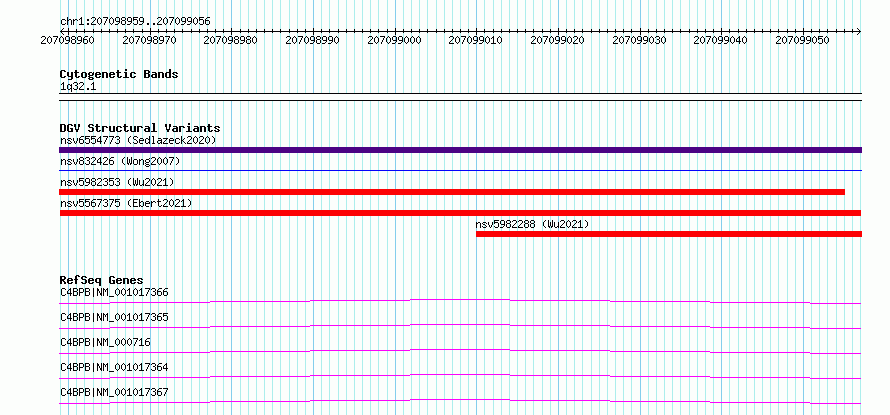This screenshot has height=415, width=890.
Task: Open variant nsv5982288 (Wu2021) label
Action: pyautogui.click(x=532, y=224)
